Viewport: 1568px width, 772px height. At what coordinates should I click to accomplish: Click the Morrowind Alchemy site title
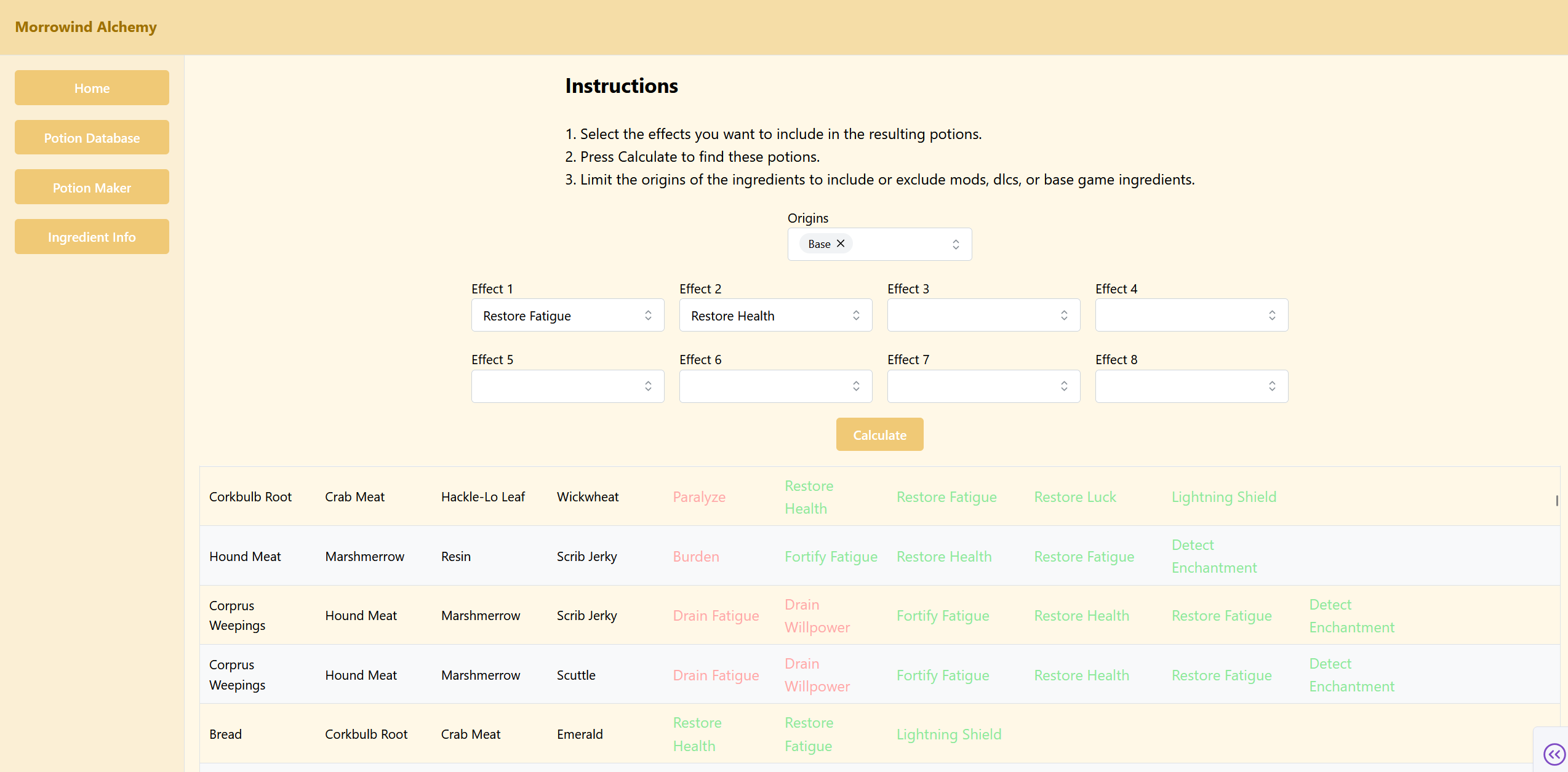point(86,27)
